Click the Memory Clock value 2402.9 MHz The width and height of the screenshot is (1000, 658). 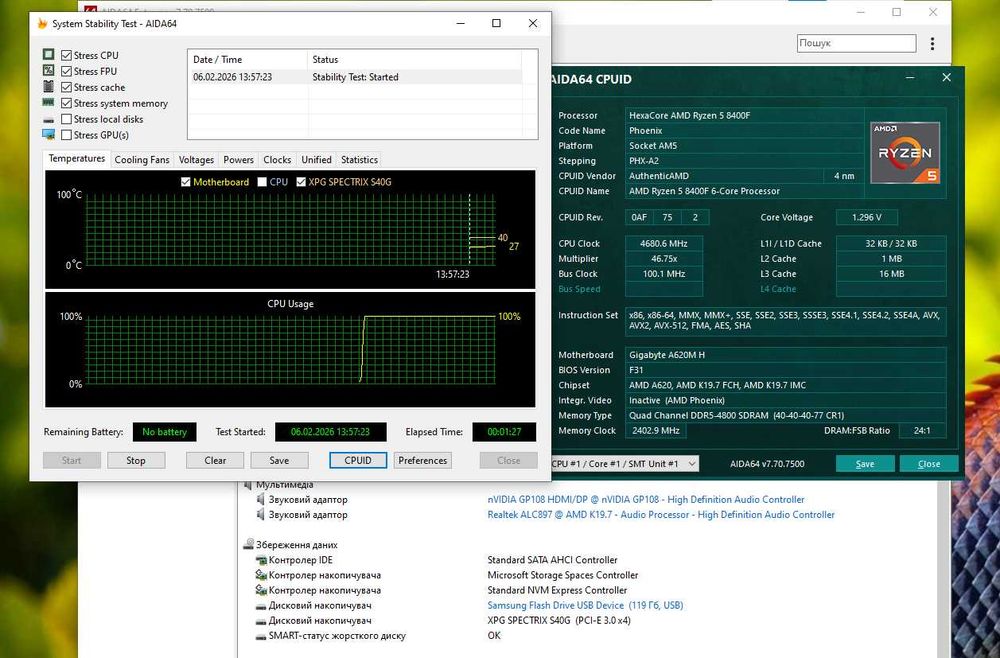tap(656, 430)
